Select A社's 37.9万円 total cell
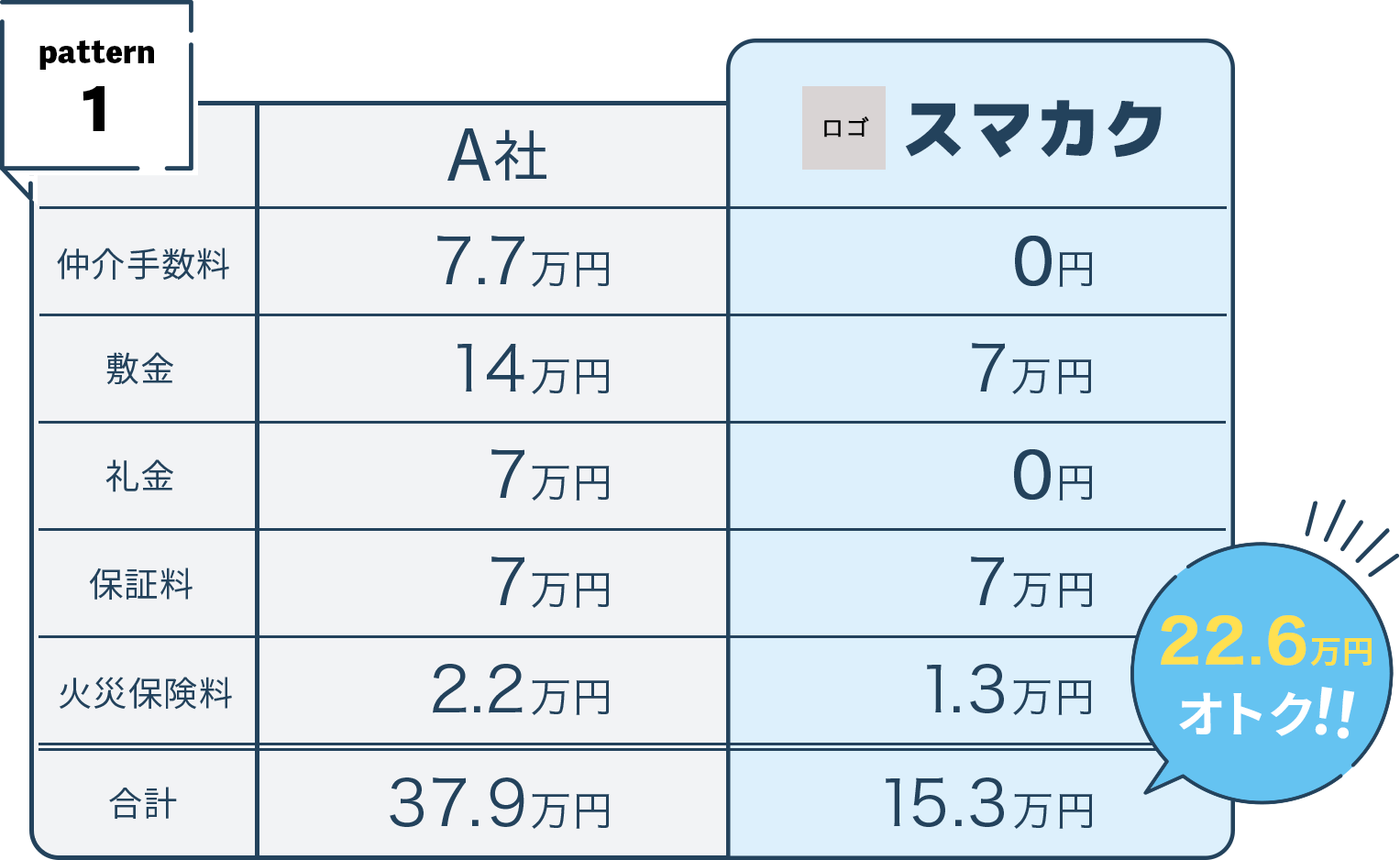The height and width of the screenshot is (860, 1400). 493,804
